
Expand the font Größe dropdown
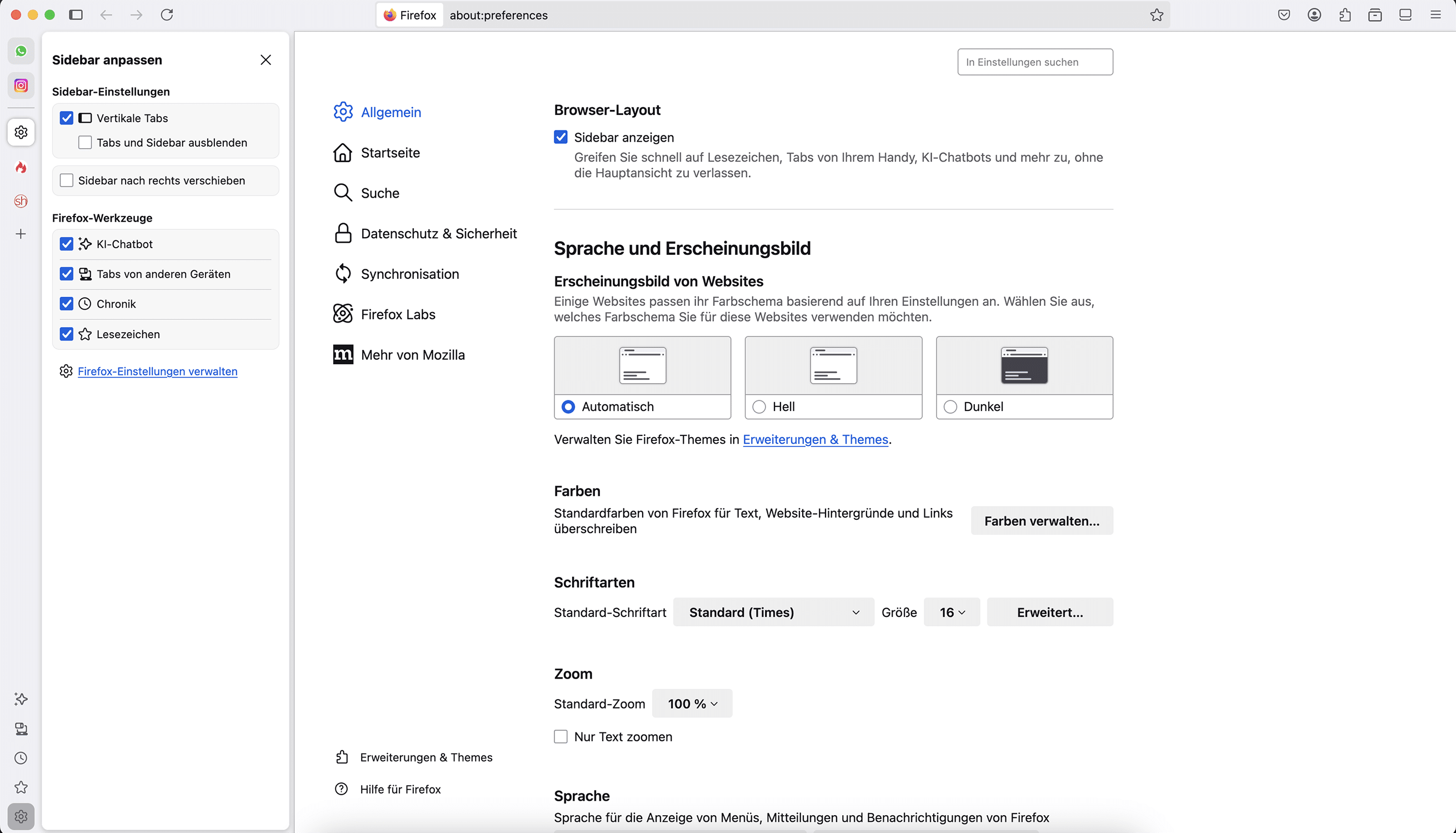[951, 612]
